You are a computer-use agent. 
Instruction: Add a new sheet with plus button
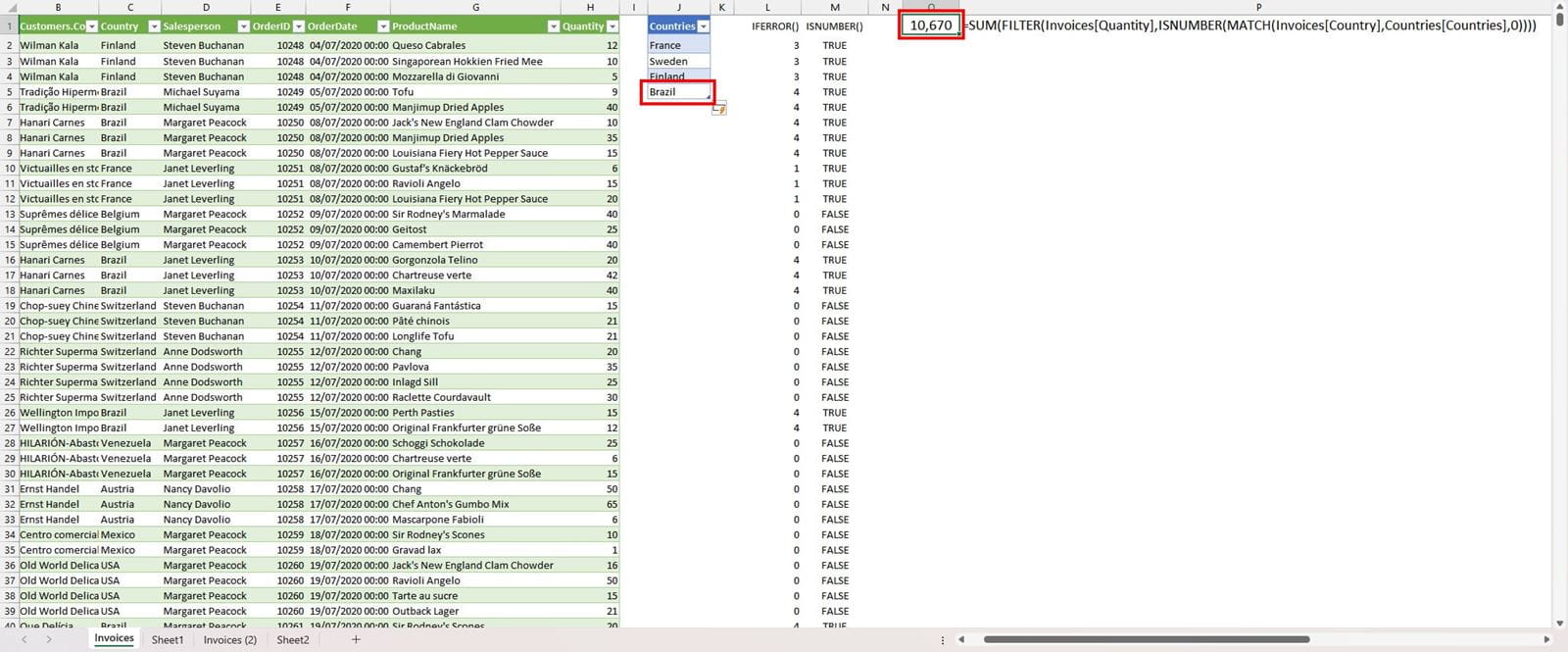pyautogui.click(x=356, y=639)
